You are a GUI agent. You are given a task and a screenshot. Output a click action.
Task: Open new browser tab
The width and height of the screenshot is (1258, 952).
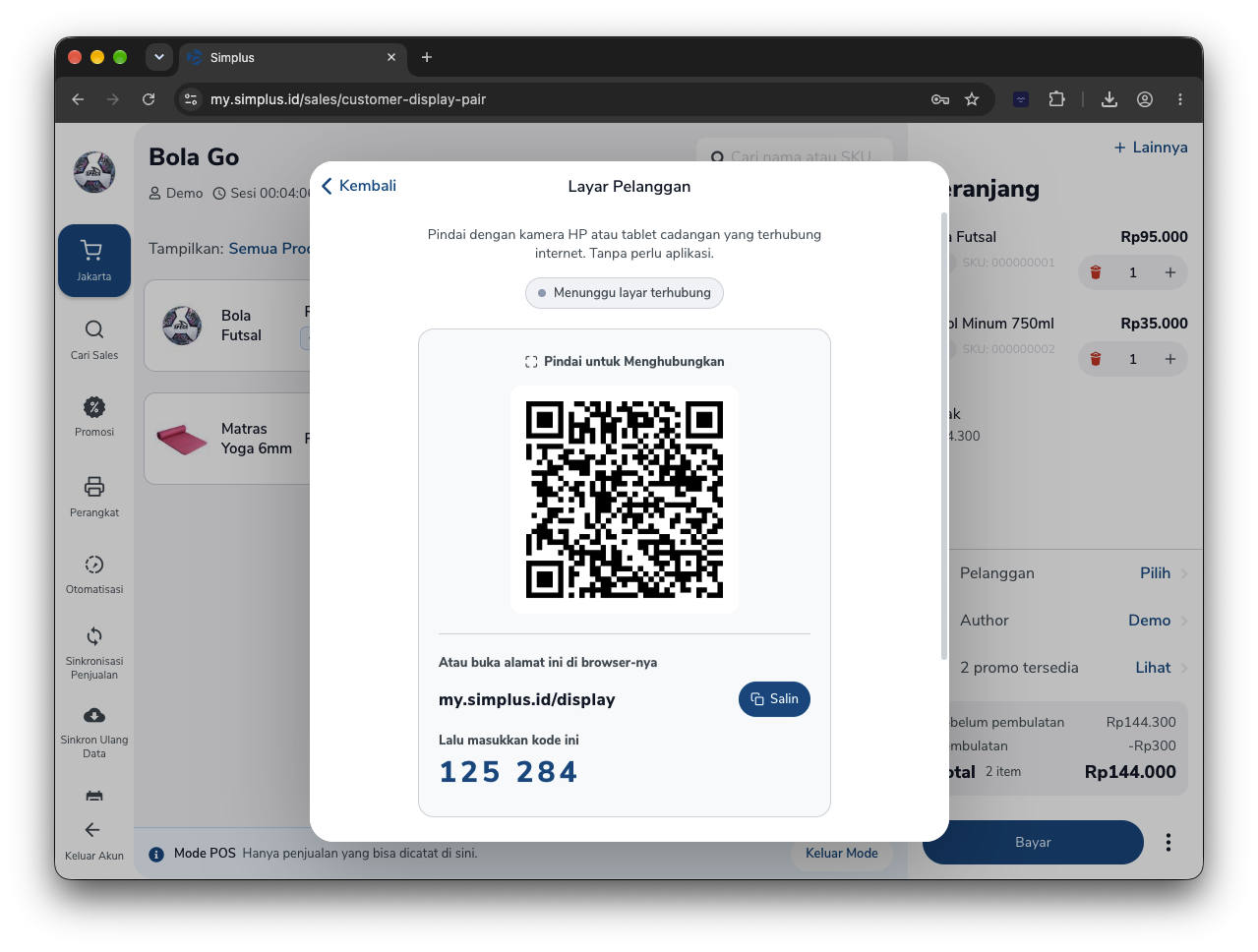pyautogui.click(x=427, y=57)
